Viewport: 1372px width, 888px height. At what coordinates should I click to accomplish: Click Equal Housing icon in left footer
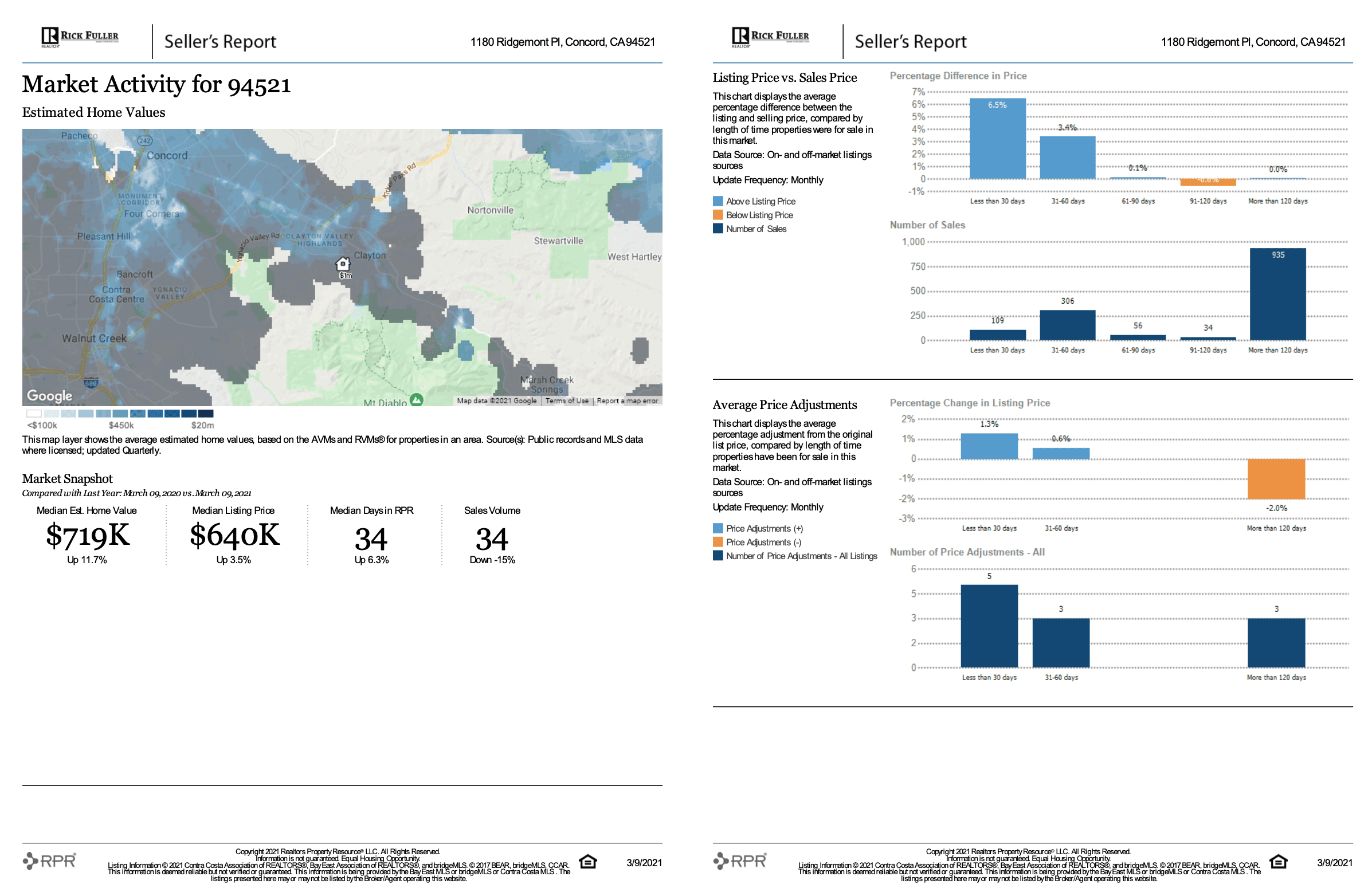pos(587,861)
